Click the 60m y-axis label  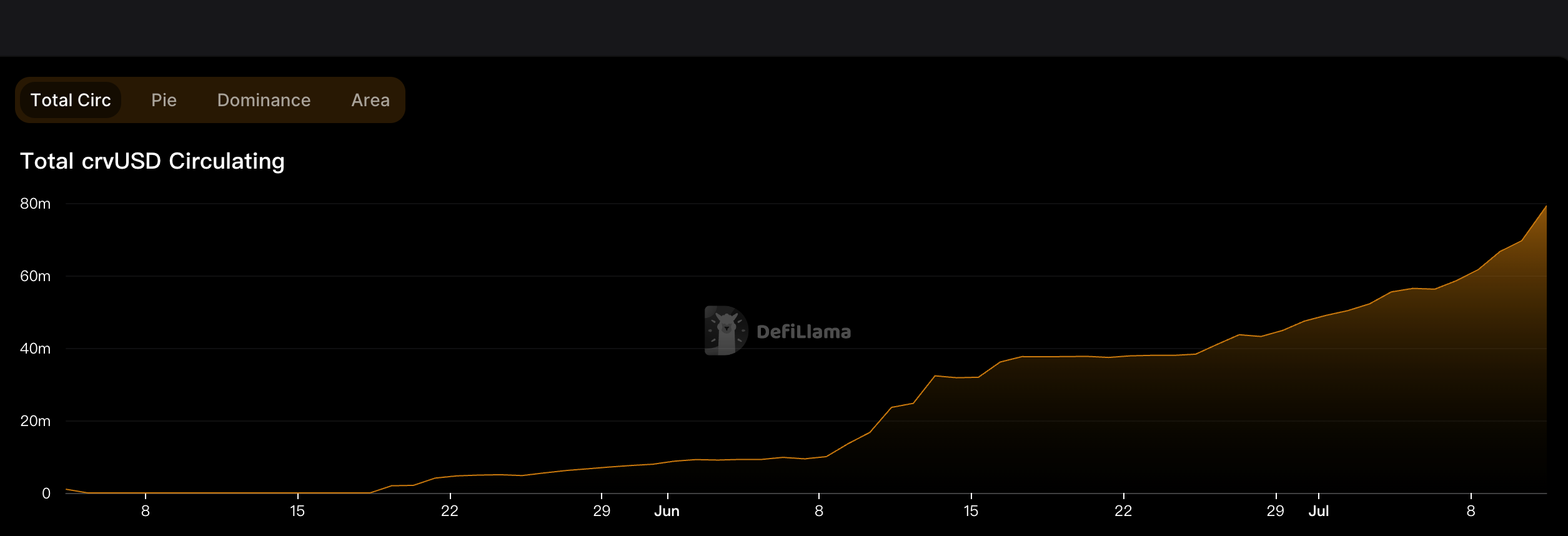[x=35, y=276]
